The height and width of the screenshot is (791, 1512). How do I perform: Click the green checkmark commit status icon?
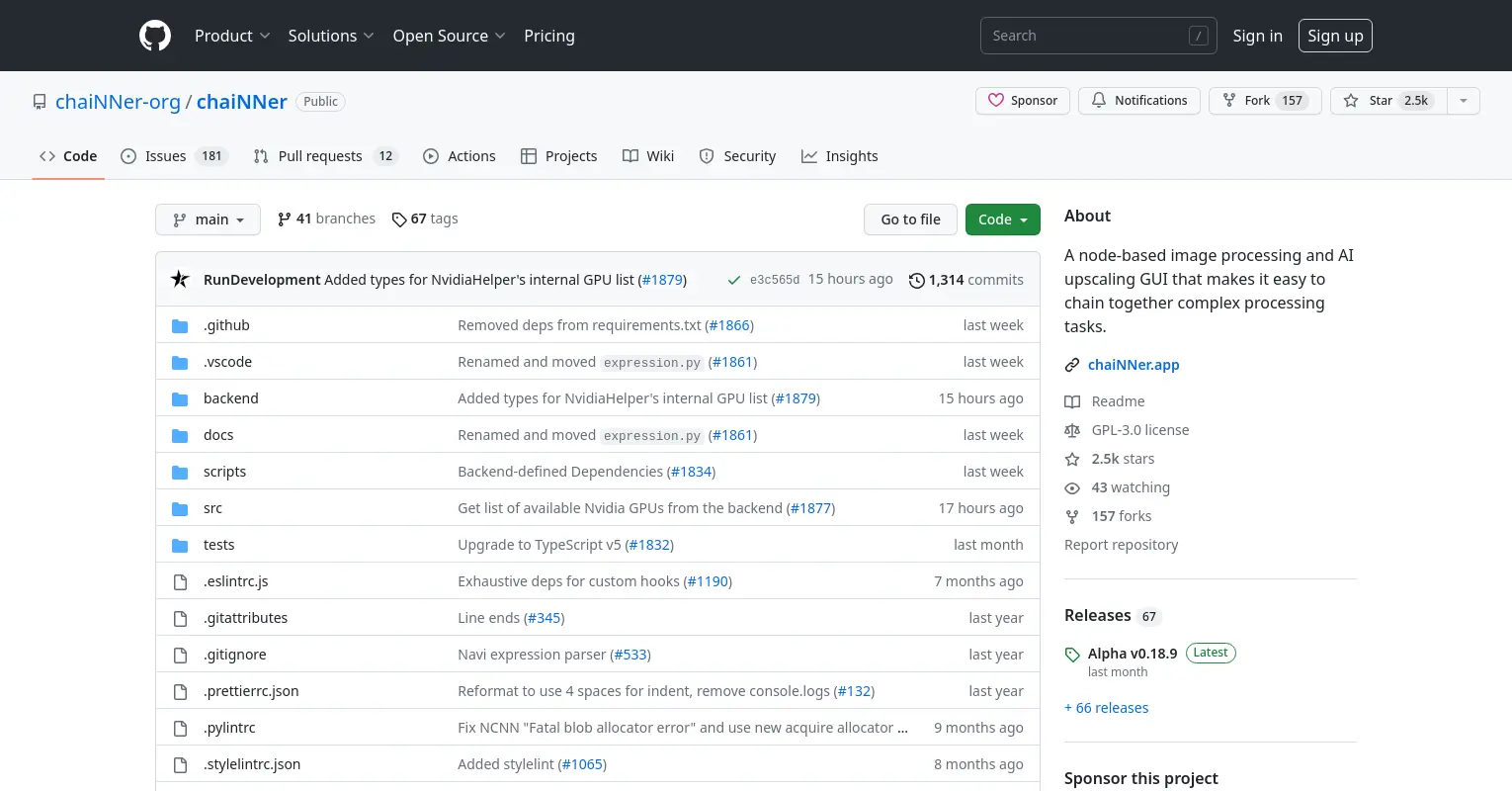(x=734, y=281)
